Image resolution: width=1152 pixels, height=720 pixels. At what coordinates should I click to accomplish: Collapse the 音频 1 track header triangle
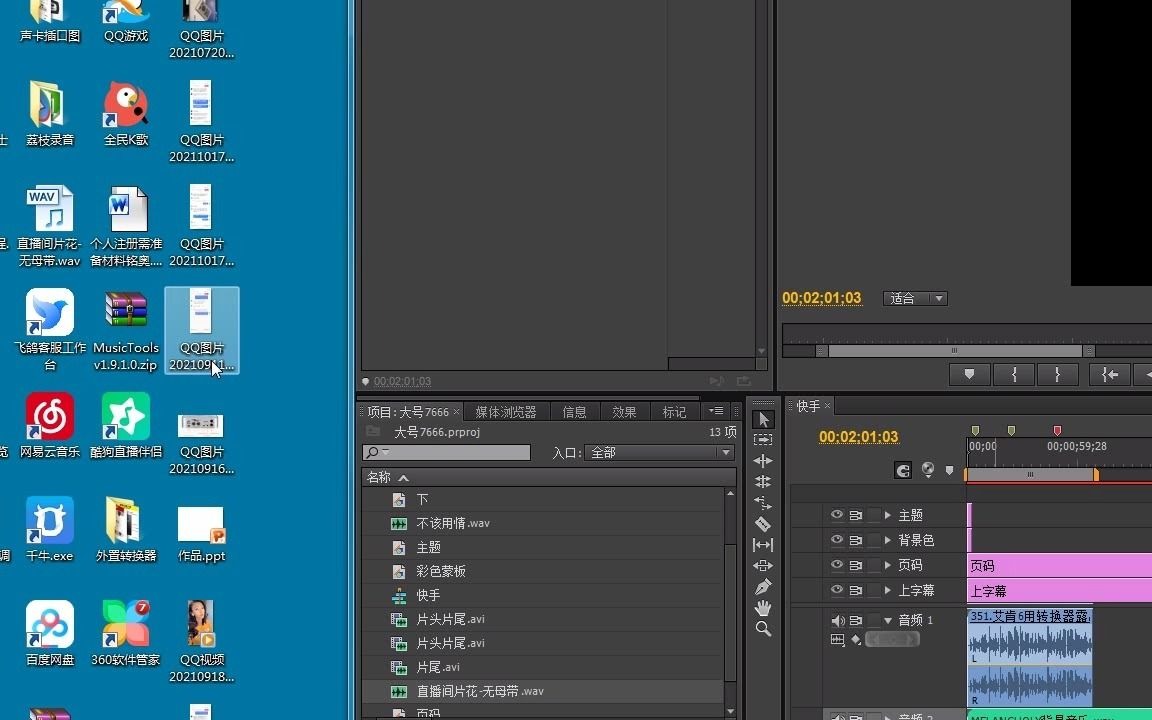(x=888, y=620)
